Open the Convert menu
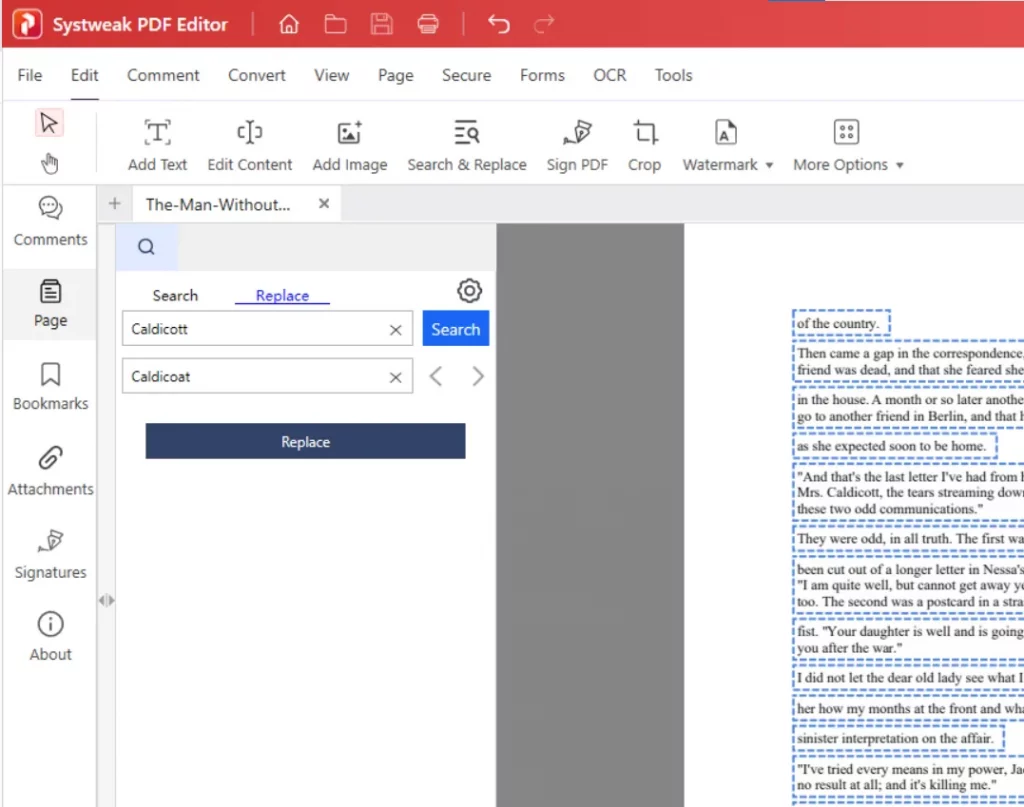Viewport: 1024px width, 807px height. click(257, 75)
